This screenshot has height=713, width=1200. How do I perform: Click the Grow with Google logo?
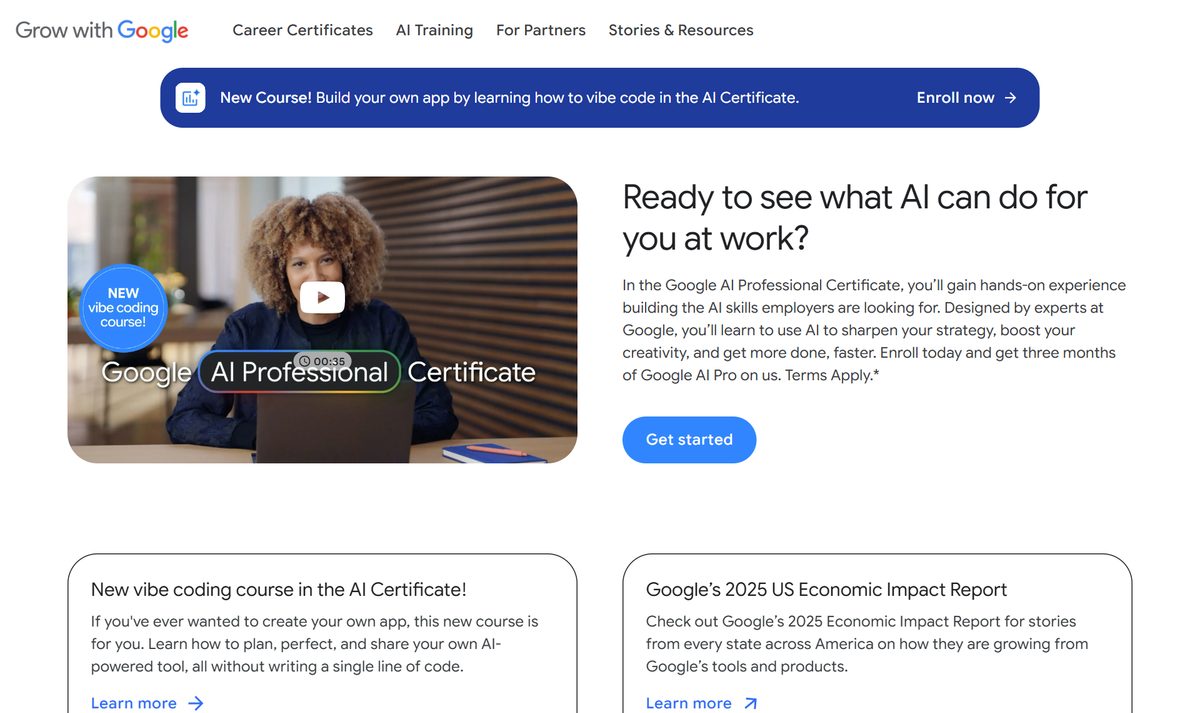pyautogui.click(x=102, y=30)
